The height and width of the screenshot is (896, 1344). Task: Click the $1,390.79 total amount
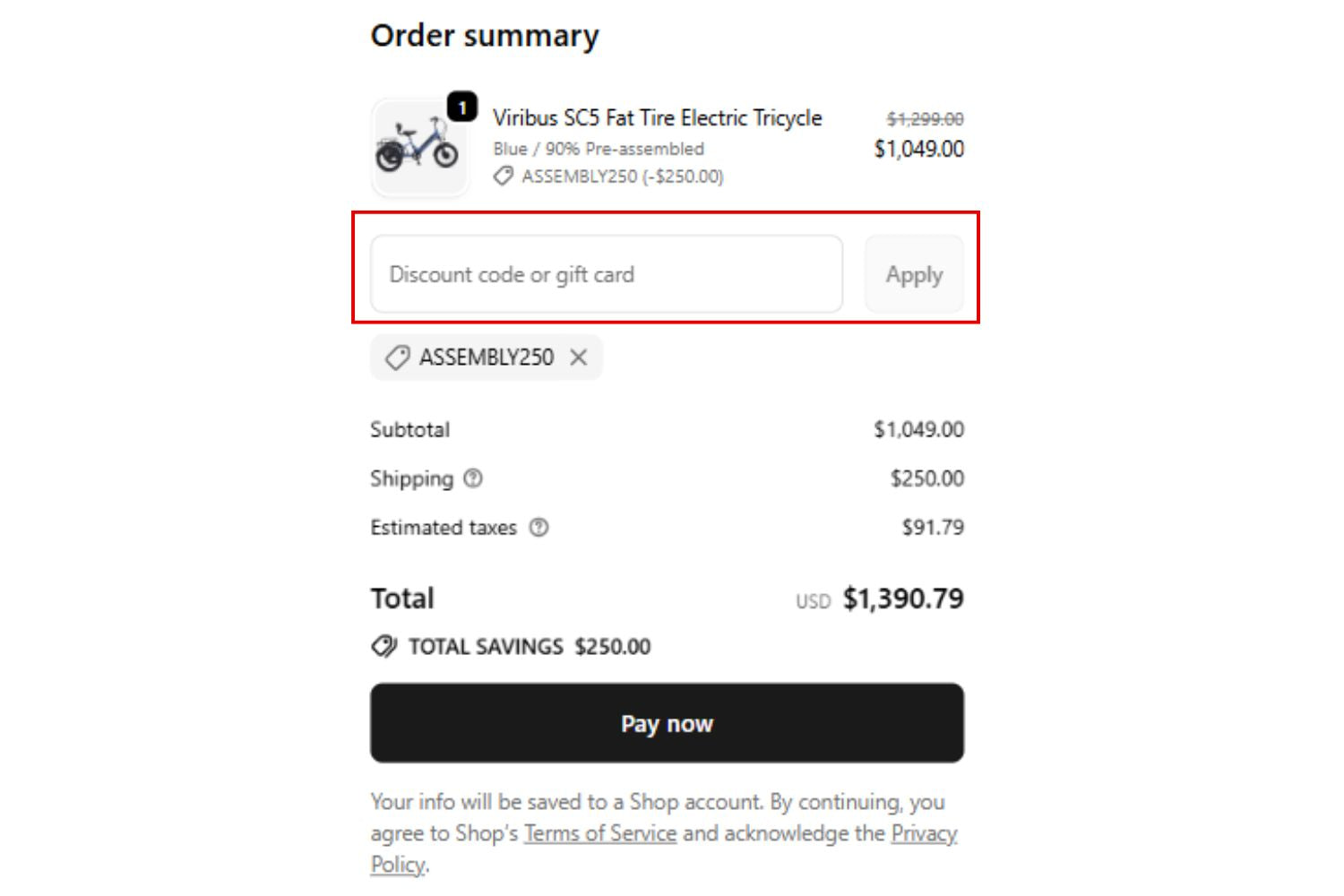pyautogui.click(x=902, y=599)
